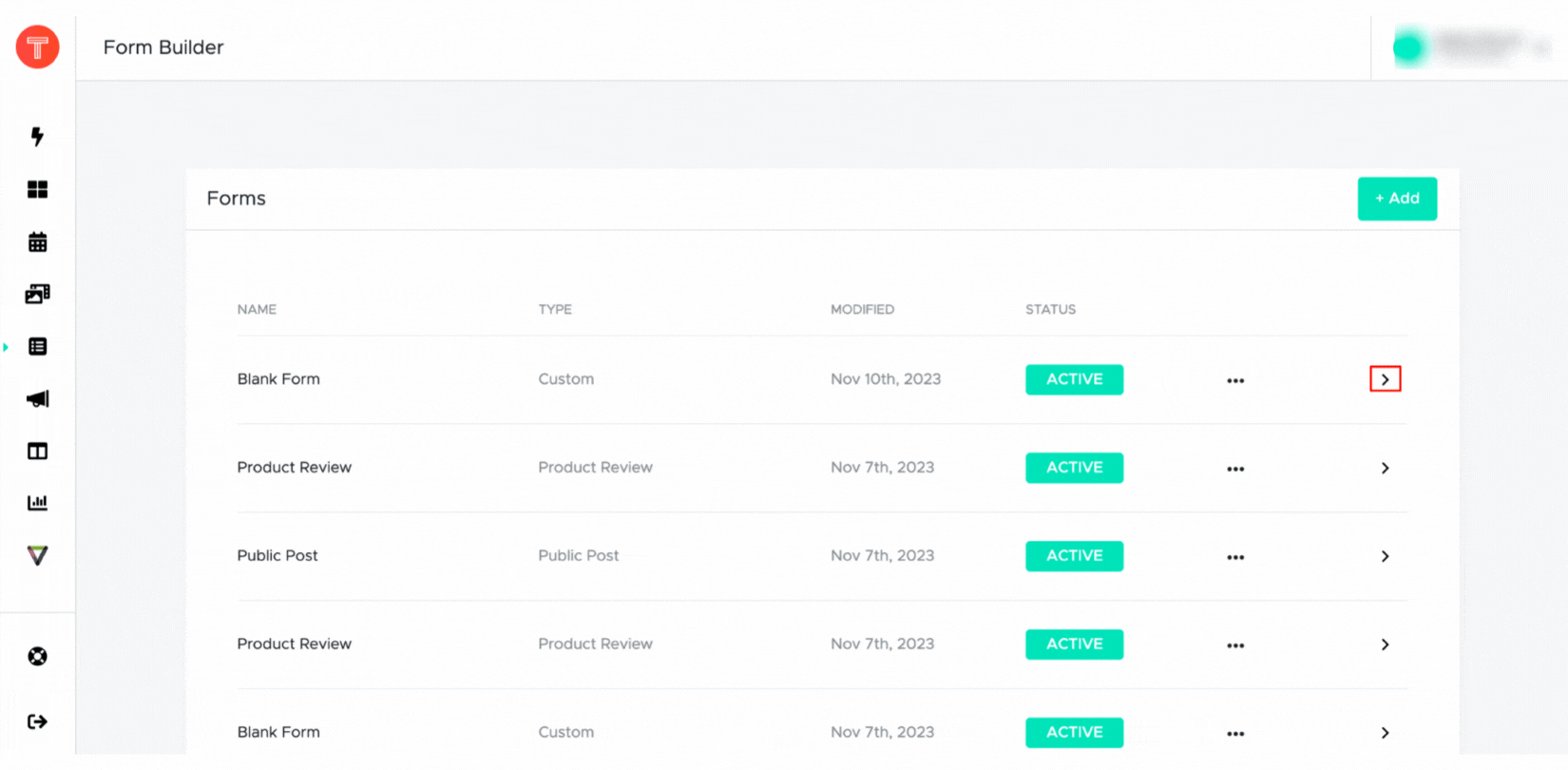Select the forms list icon in sidebar

point(37,347)
